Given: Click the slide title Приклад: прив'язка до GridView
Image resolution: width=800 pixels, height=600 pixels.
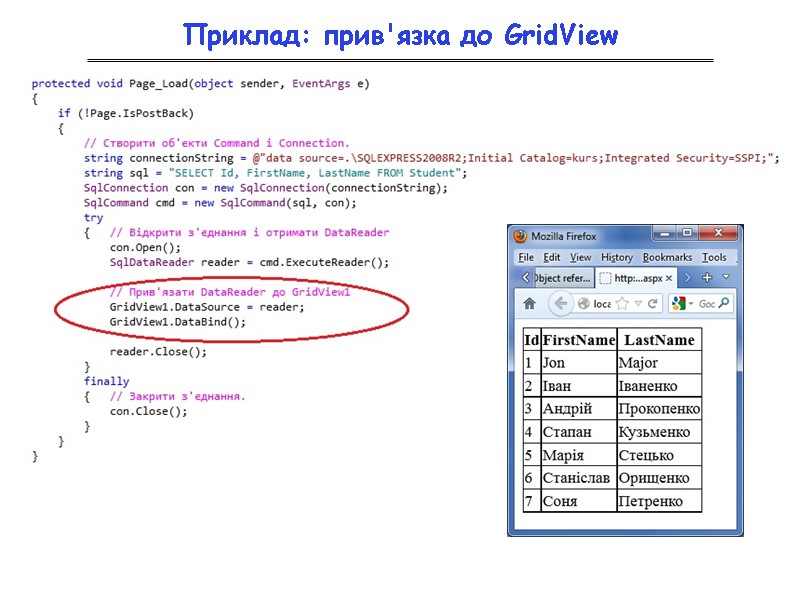Looking at the screenshot, I should point(401,36).
